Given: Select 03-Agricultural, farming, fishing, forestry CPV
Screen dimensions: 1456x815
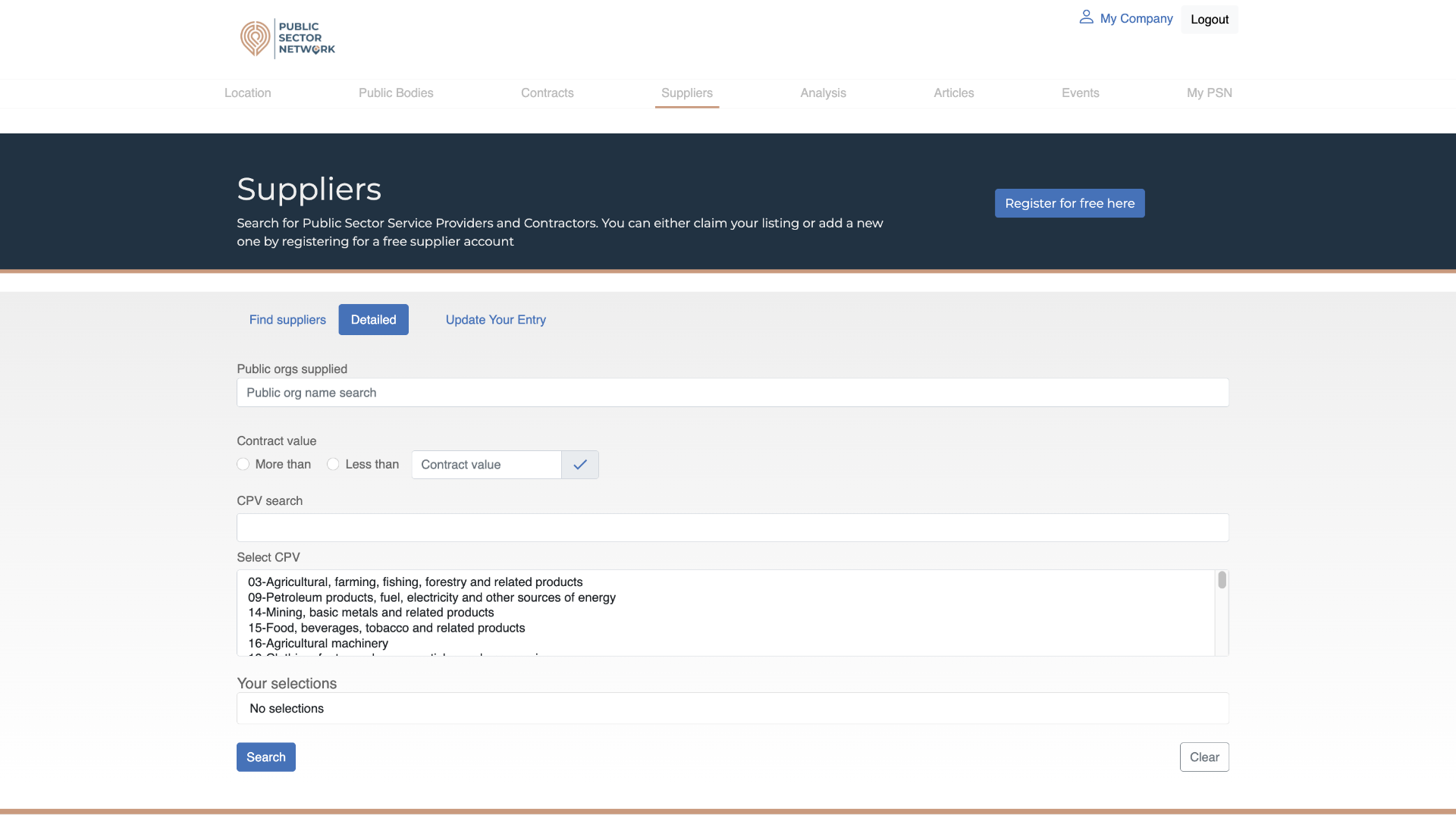Looking at the screenshot, I should click(416, 582).
